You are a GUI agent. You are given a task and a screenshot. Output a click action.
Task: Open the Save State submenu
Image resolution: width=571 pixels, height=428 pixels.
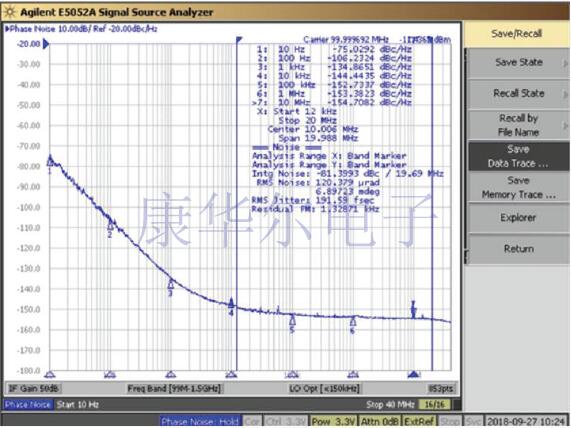tap(519, 63)
